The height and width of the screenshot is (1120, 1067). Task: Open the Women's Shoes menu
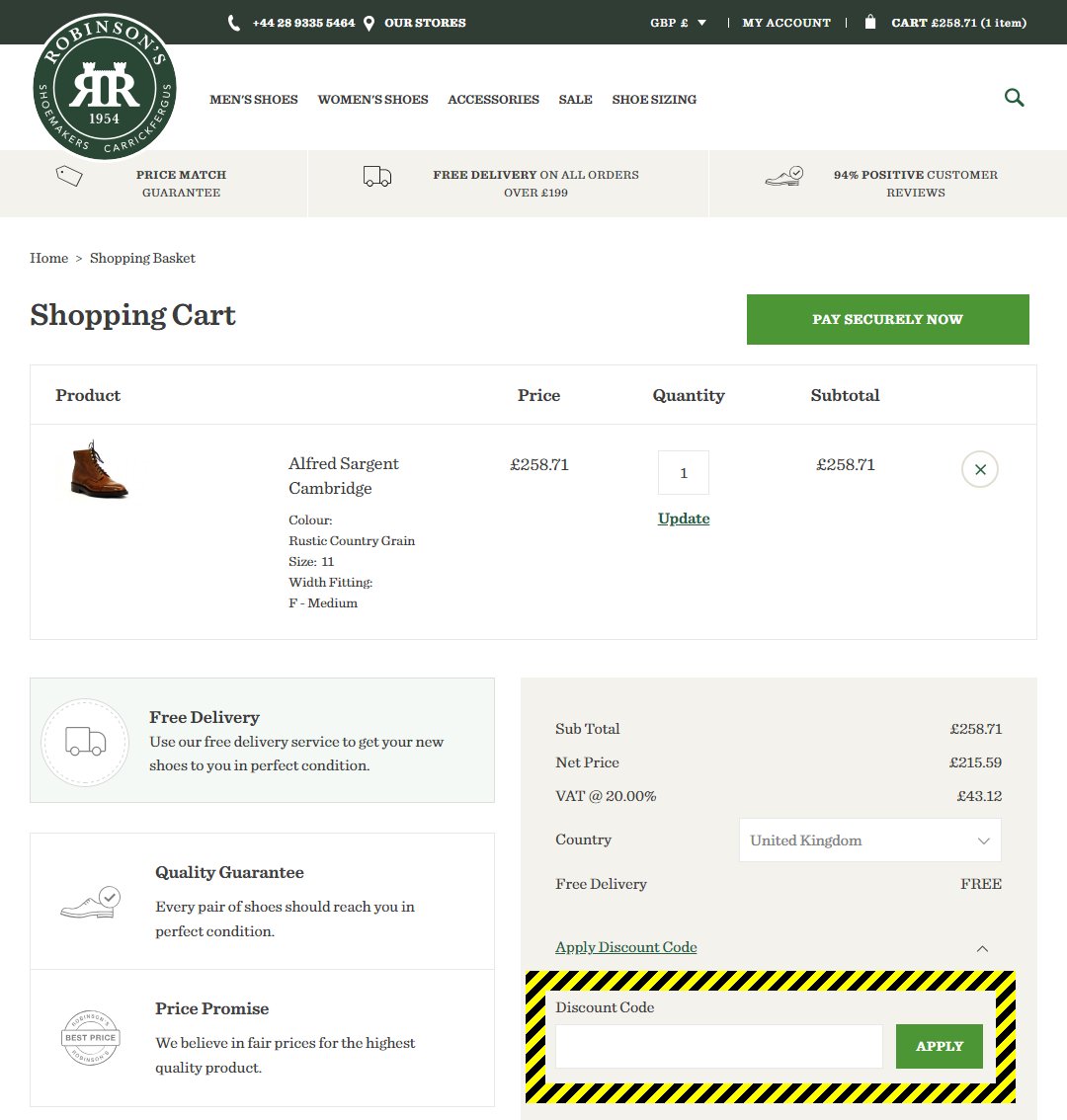[x=373, y=100]
